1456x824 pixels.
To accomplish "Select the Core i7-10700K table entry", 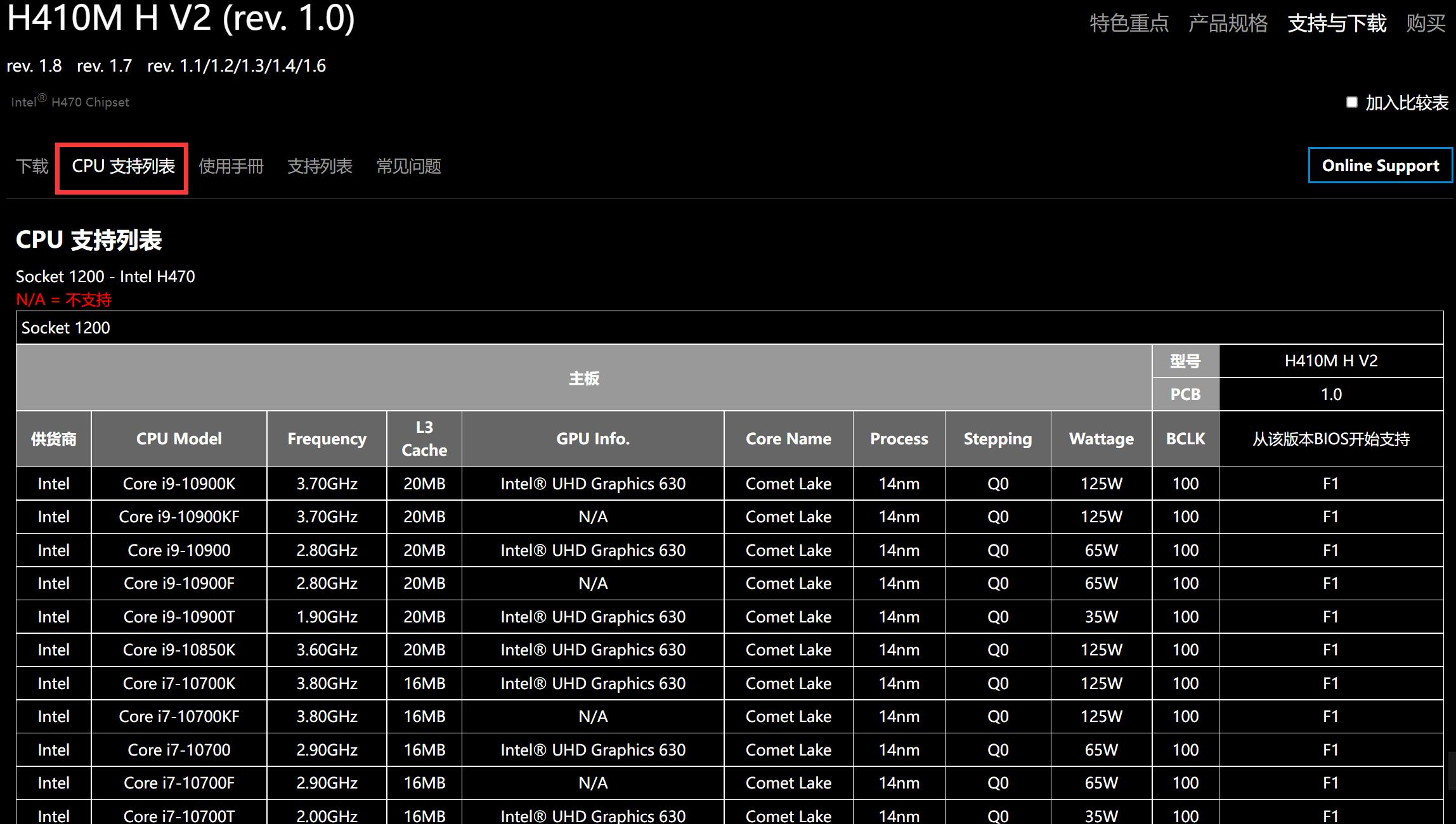I will coord(179,683).
